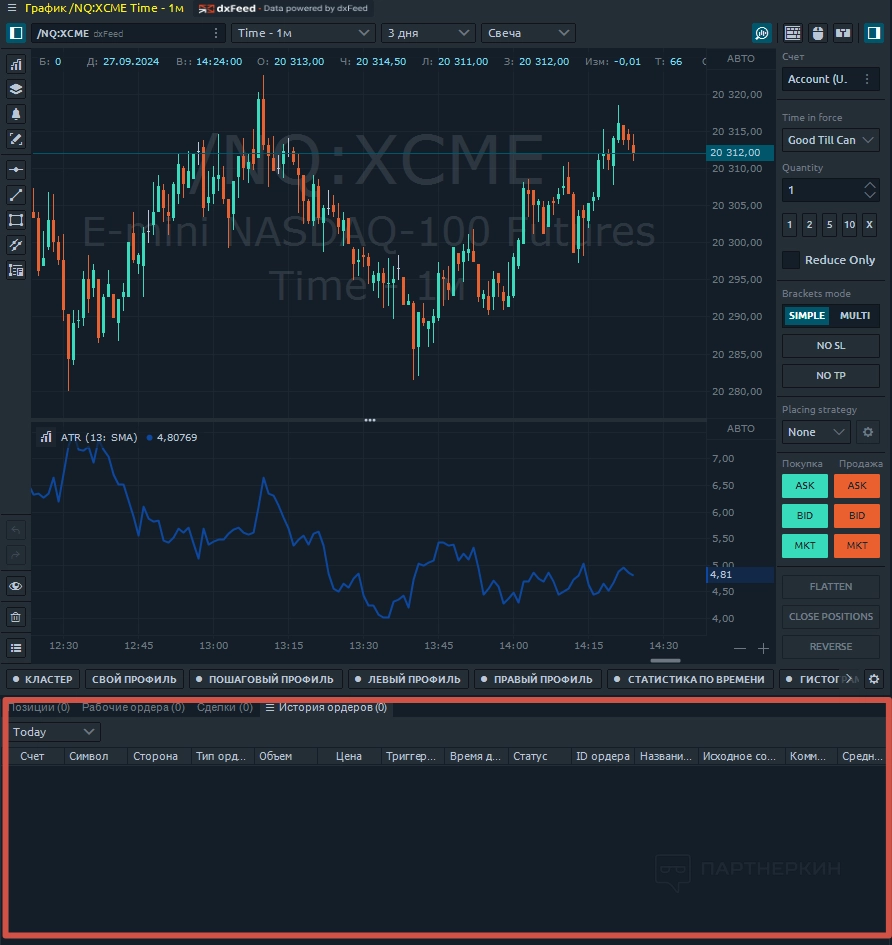The image size is (892, 945).
Task: Enable mouse trading icon
Action: pyautogui.click(x=817, y=33)
